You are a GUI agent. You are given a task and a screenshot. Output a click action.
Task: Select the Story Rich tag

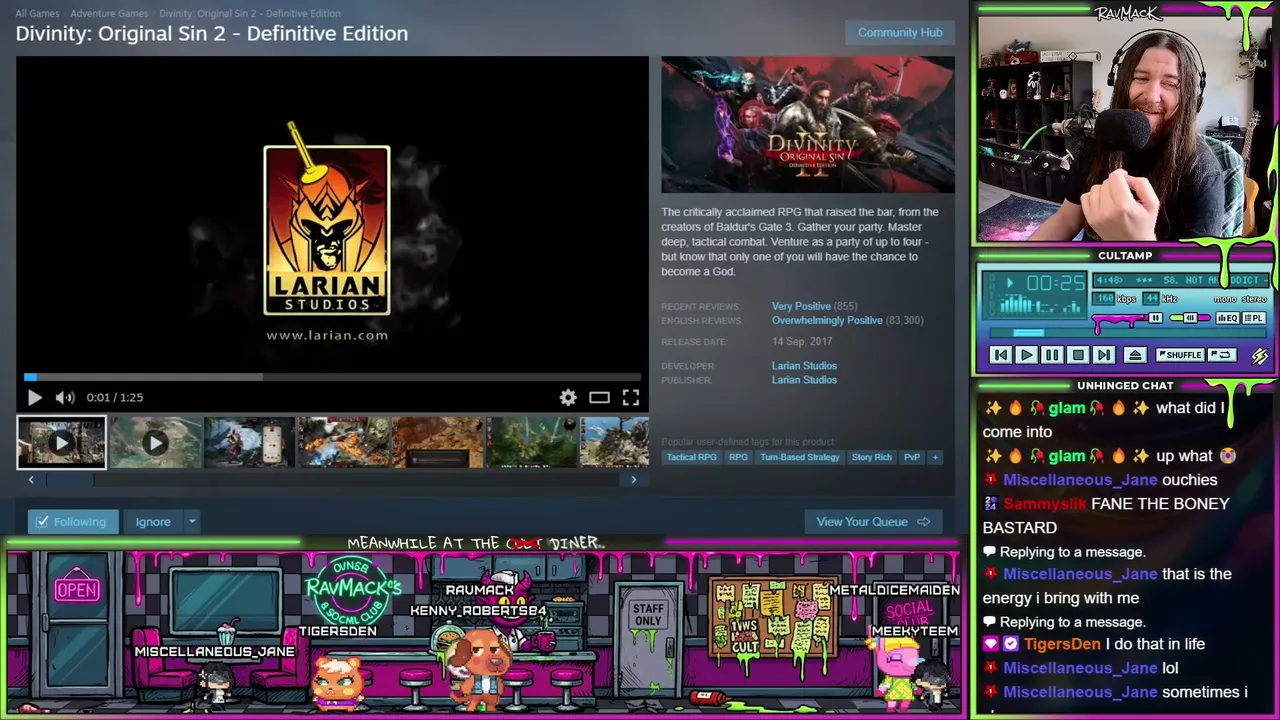[x=872, y=457]
